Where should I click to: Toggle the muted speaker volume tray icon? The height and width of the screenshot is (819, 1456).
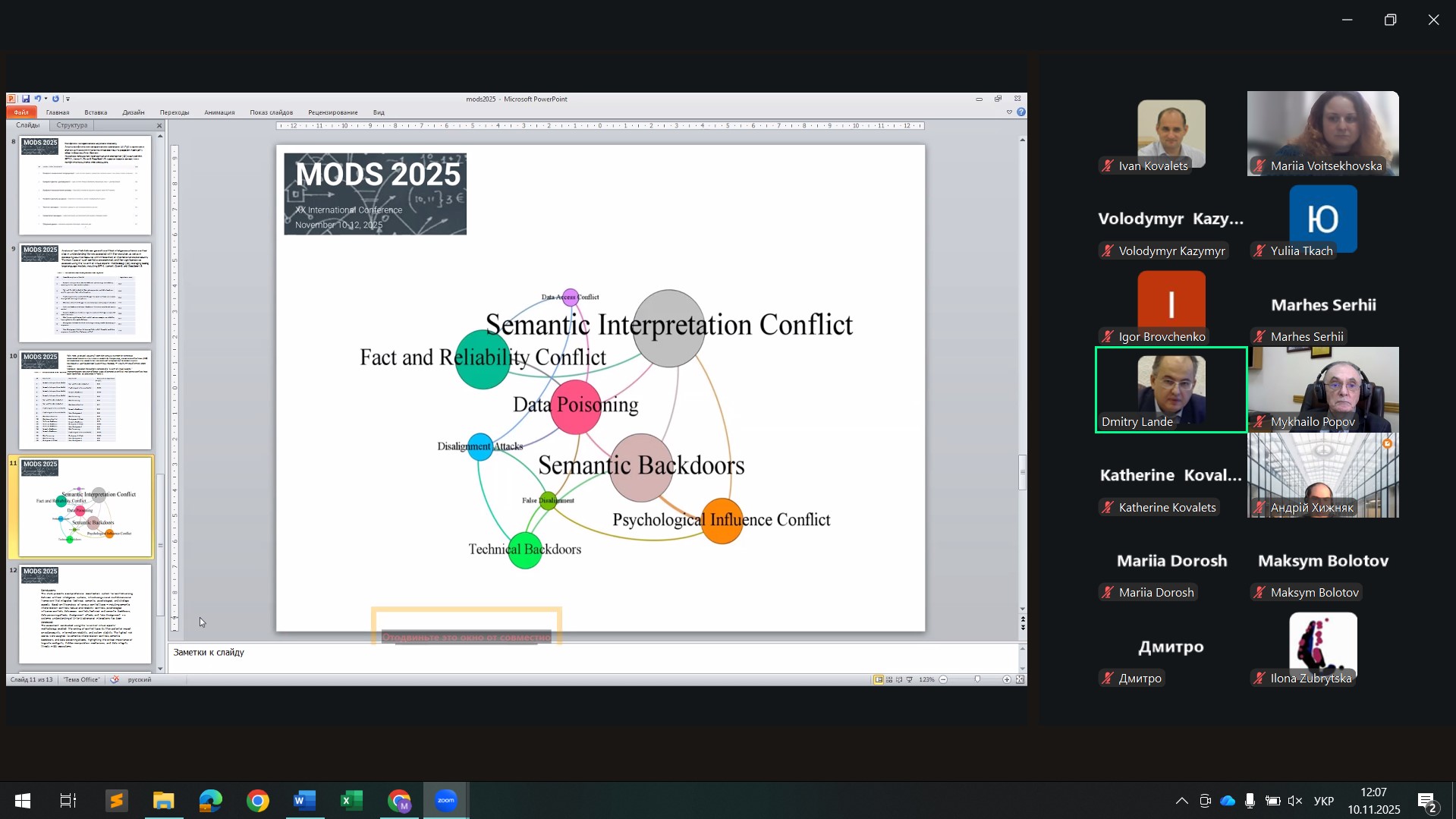[1294, 802]
